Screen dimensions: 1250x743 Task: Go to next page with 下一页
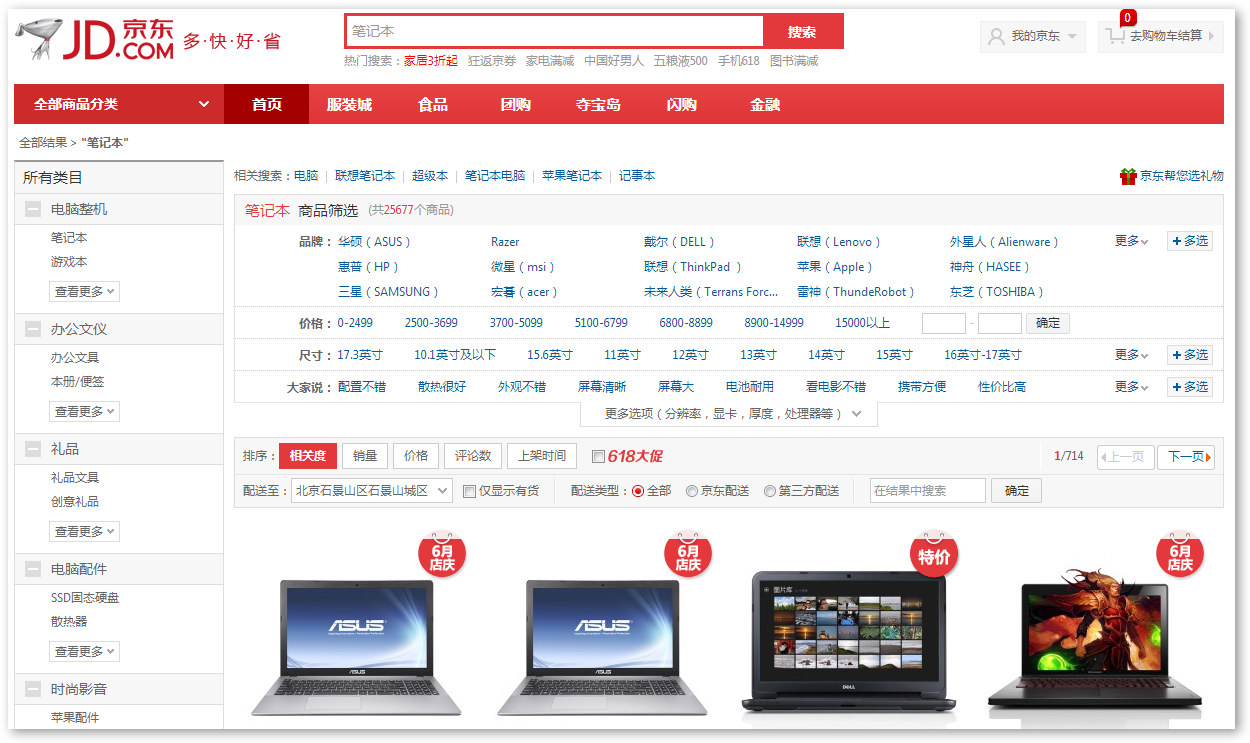[1186, 457]
